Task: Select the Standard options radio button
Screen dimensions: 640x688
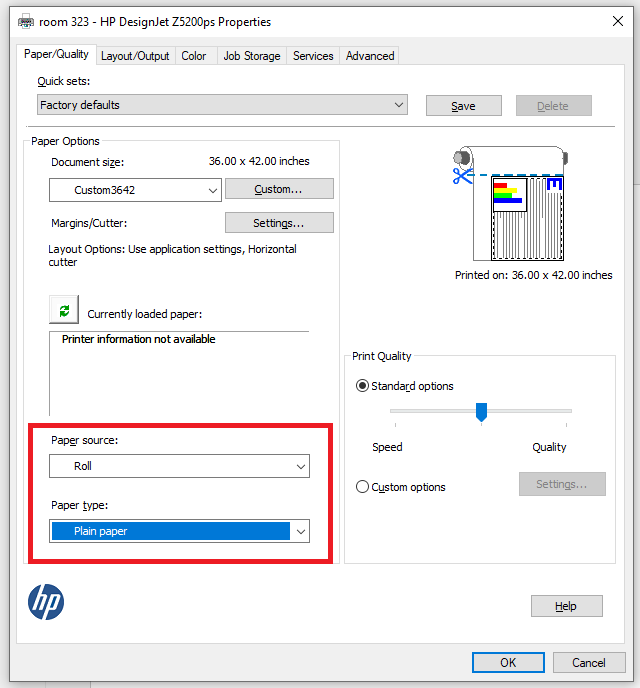Action: point(363,386)
